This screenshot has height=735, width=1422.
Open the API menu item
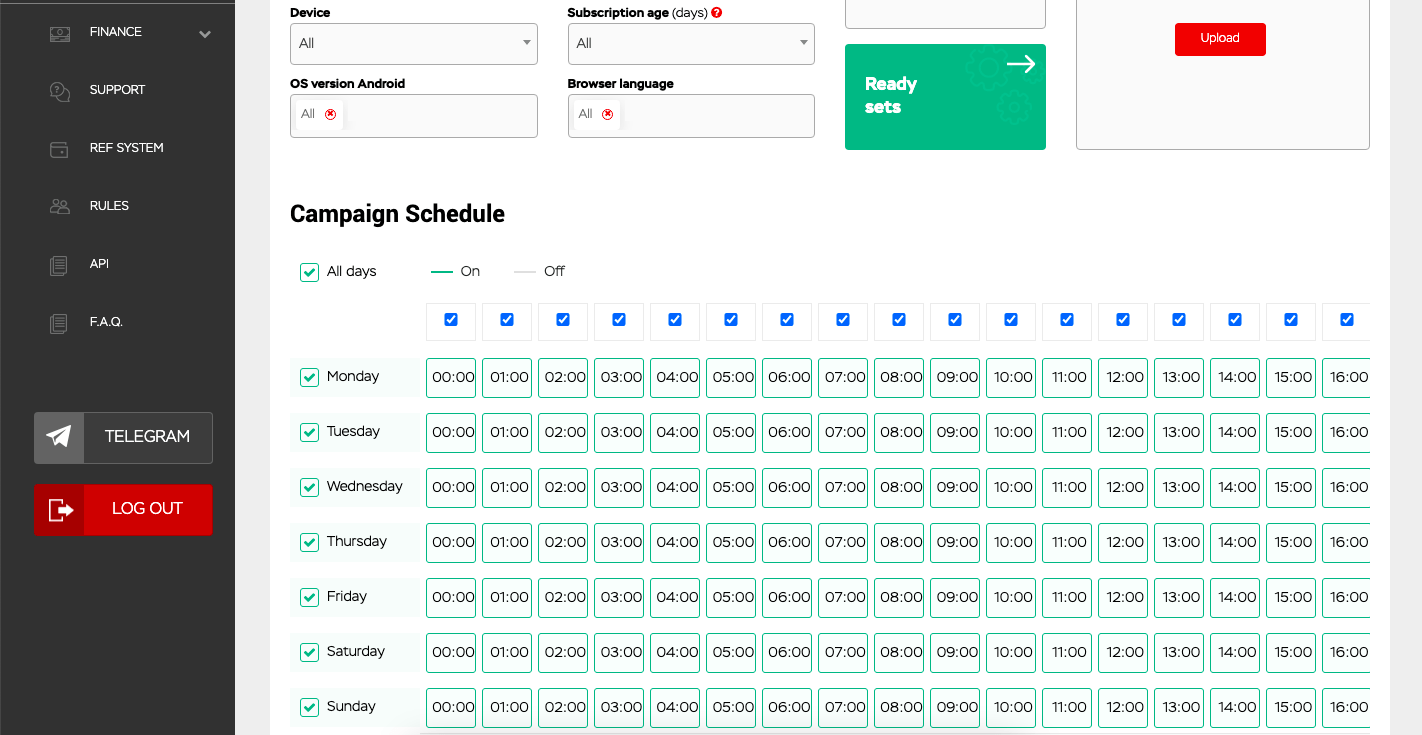99,264
